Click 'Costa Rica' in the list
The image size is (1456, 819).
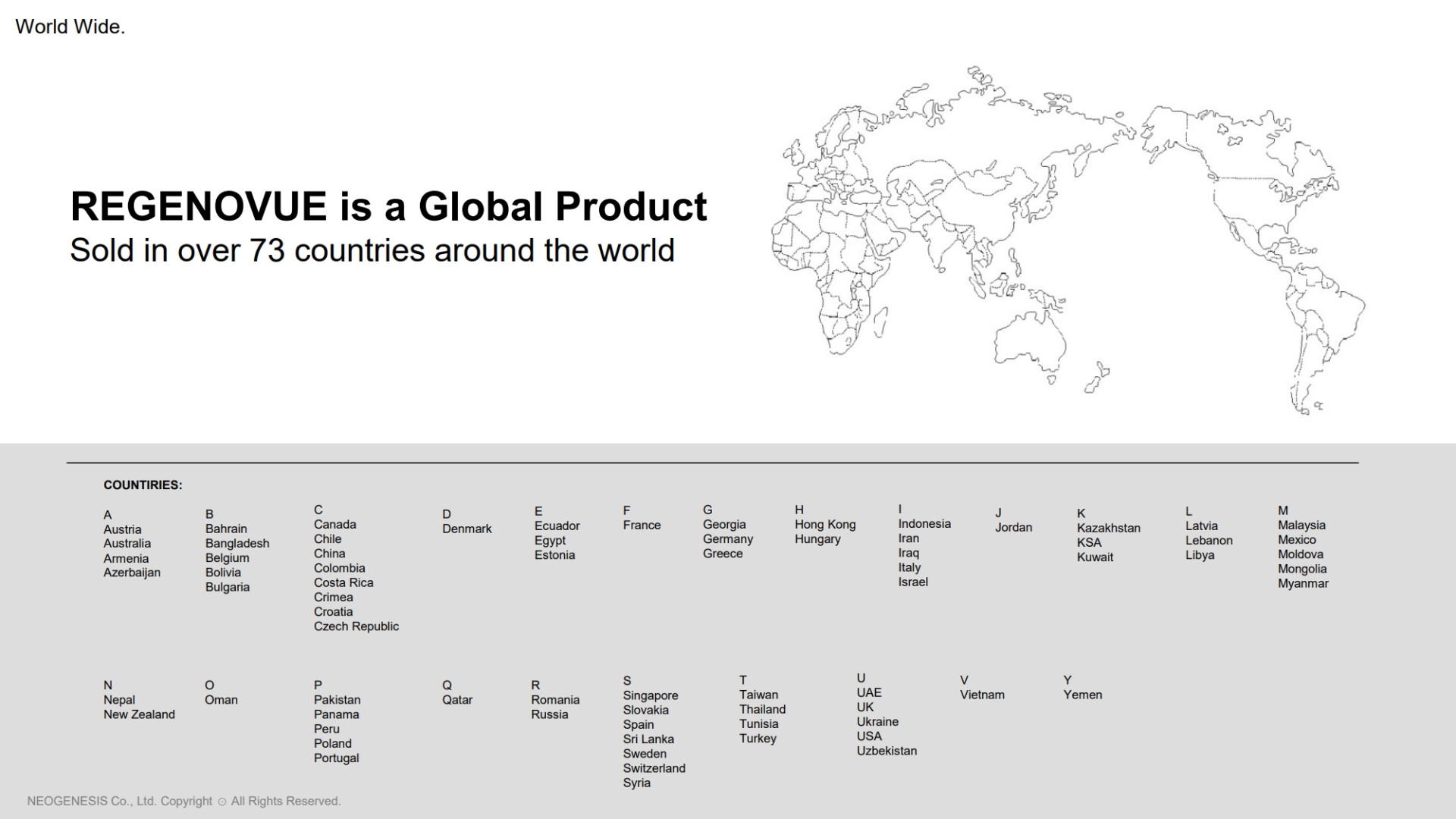click(344, 582)
